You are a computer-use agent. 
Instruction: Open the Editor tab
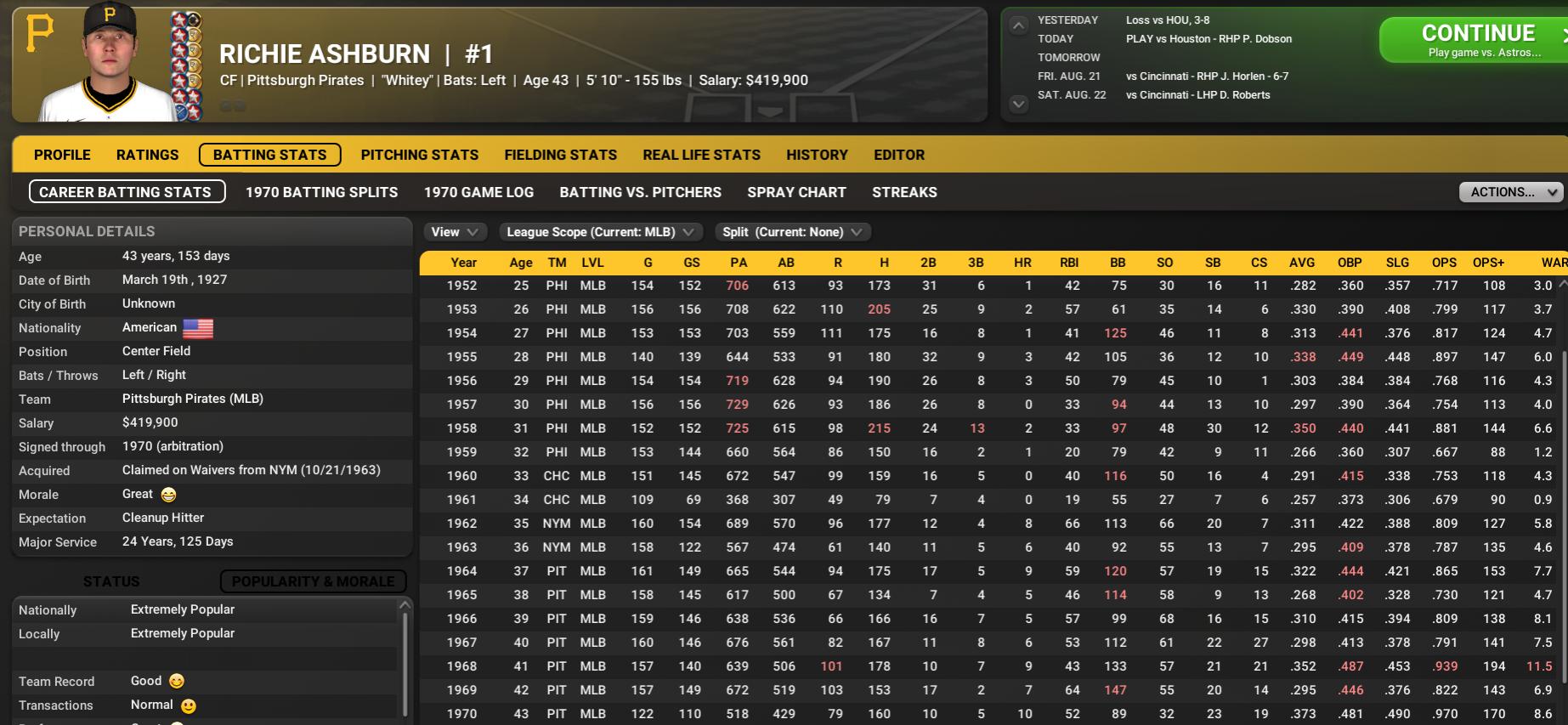coord(899,155)
